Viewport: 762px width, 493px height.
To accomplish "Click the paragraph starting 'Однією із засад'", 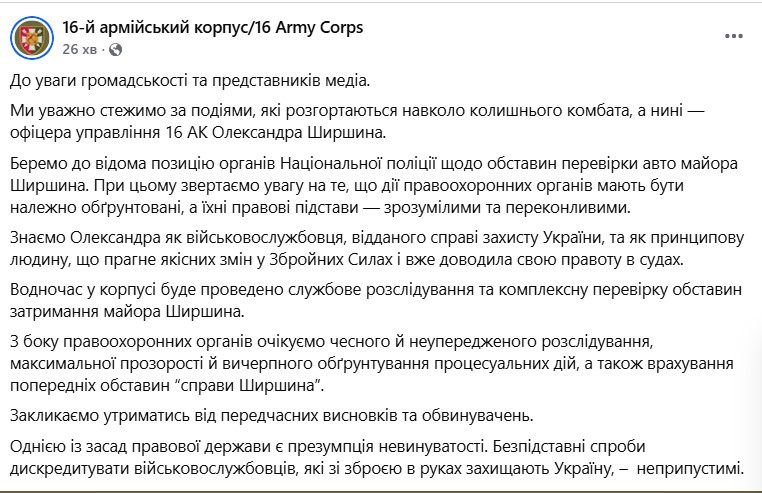I will click(377, 458).
